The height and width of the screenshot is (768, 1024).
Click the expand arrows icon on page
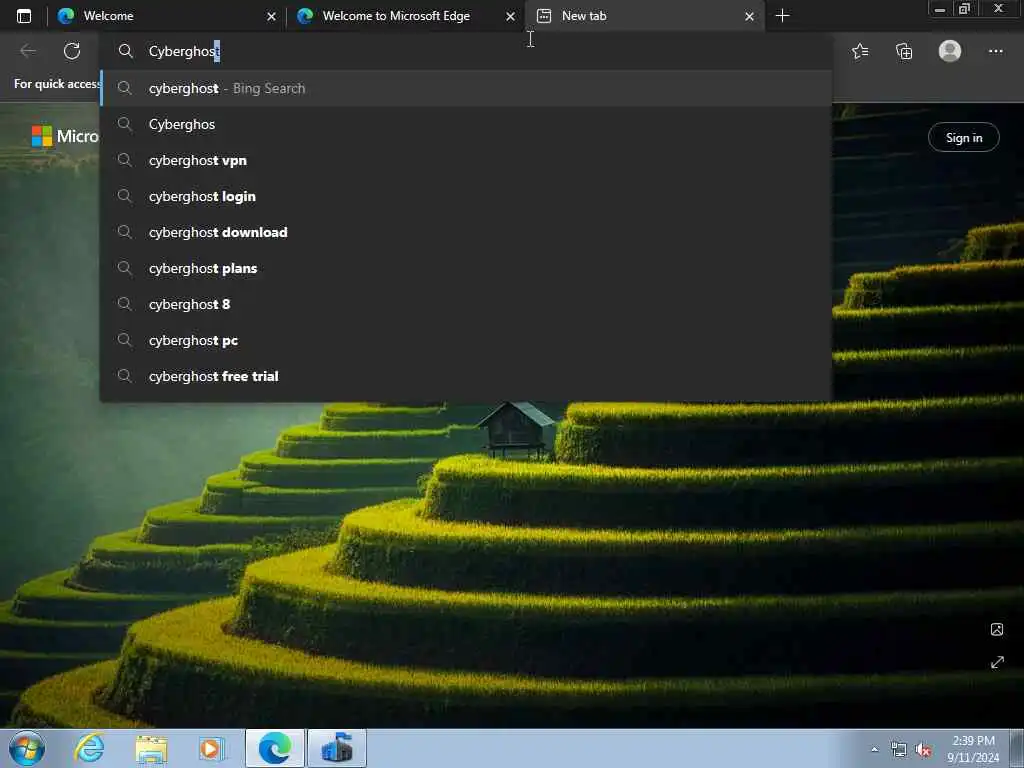[x=997, y=662]
